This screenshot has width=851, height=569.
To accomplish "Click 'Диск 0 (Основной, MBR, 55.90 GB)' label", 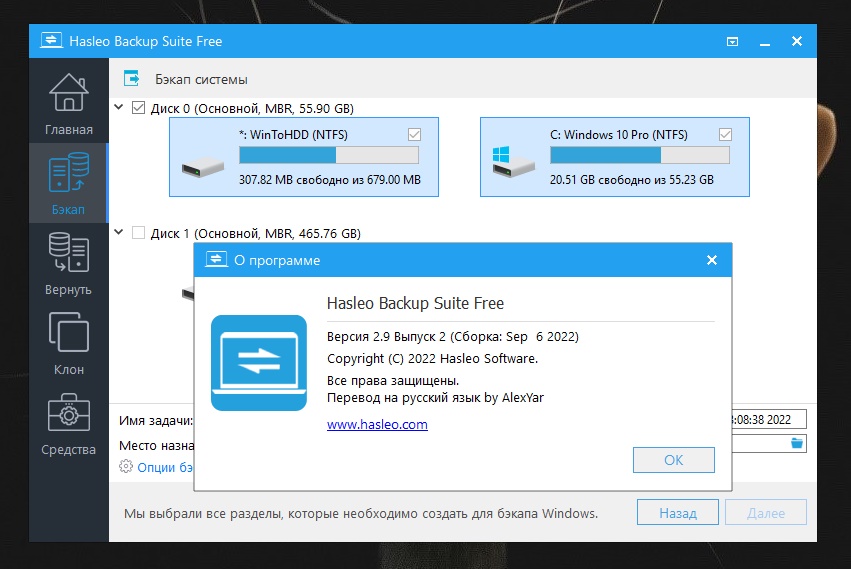I will [x=252, y=108].
